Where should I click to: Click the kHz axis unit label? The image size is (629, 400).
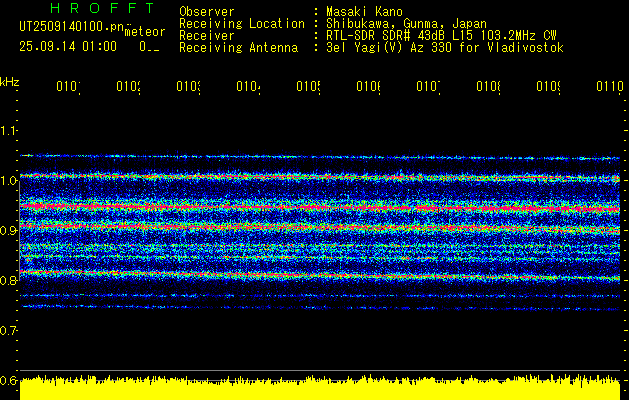[x=9, y=82]
